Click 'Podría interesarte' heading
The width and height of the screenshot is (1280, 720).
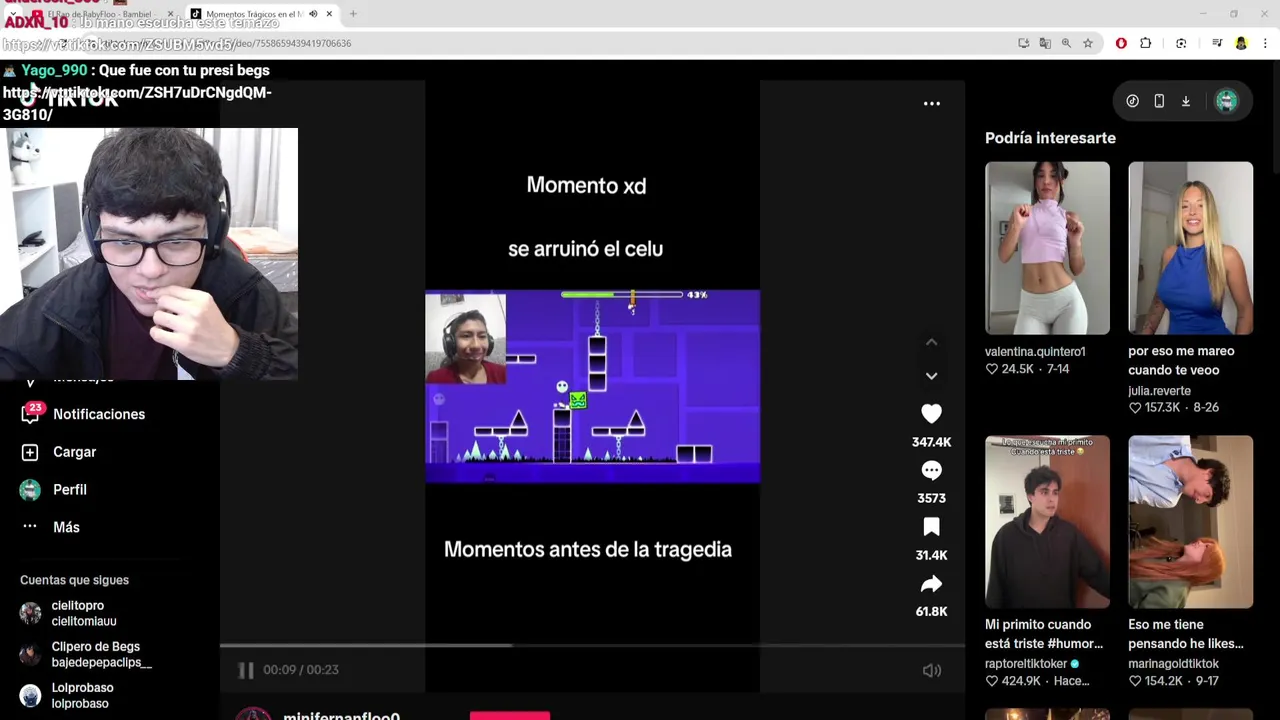click(x=1050, y=138)
